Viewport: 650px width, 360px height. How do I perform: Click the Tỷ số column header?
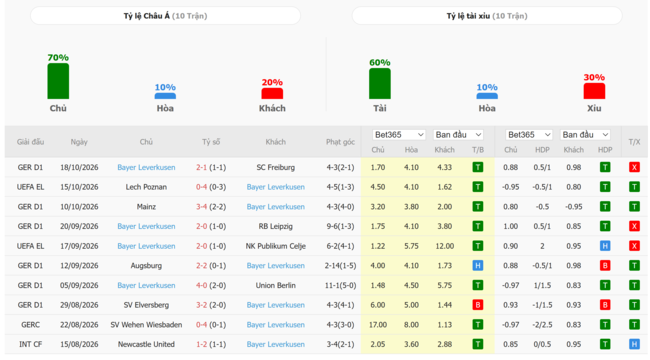[x=211, y=142]
